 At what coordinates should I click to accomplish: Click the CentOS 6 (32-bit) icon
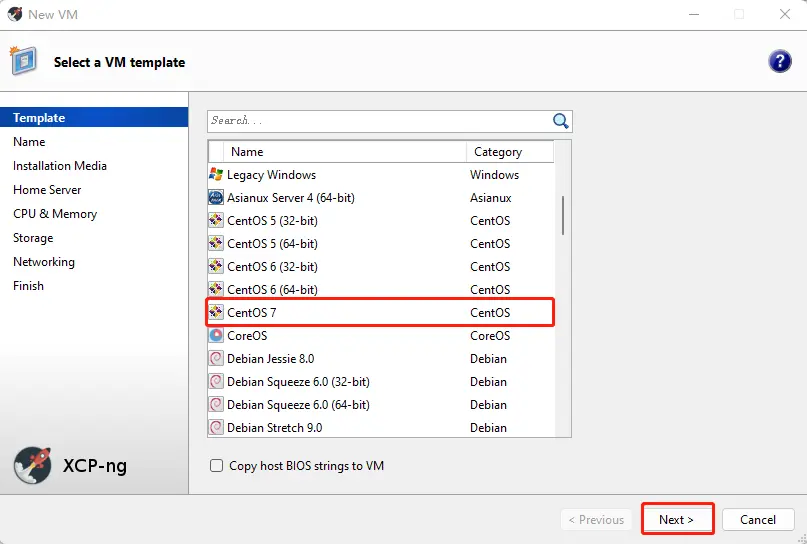point(216,267)
